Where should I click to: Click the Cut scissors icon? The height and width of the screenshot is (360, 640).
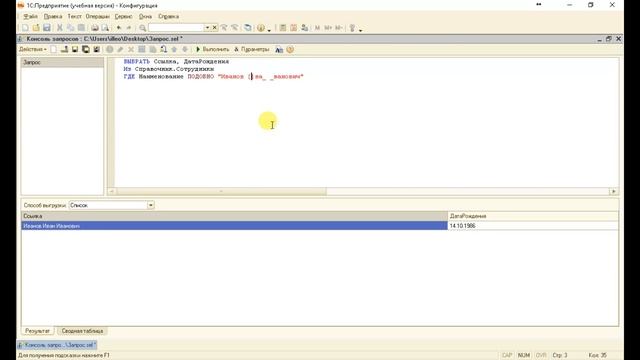click(x=60, y=28)
